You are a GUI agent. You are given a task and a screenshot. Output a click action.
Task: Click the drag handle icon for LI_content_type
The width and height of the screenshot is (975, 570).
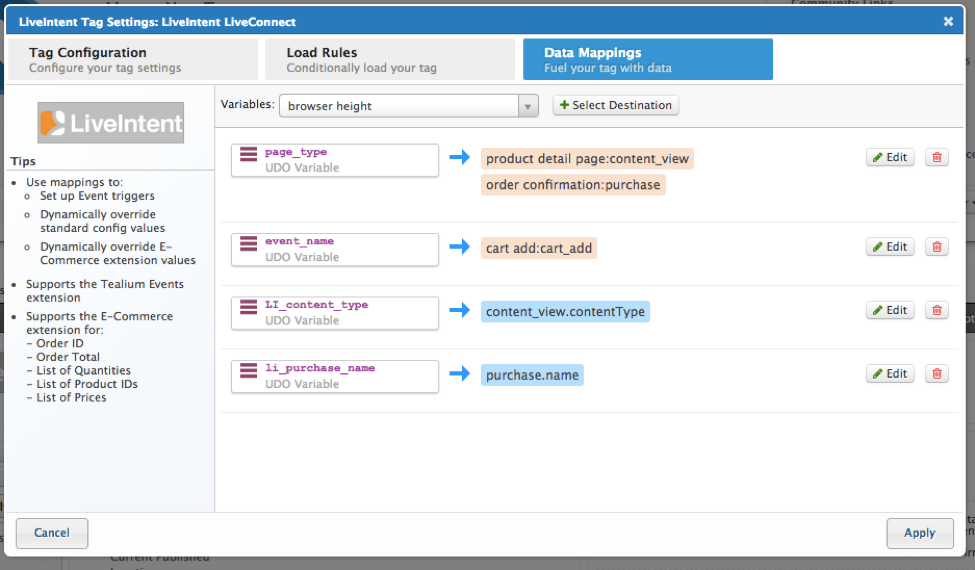[x=249, y=311]
